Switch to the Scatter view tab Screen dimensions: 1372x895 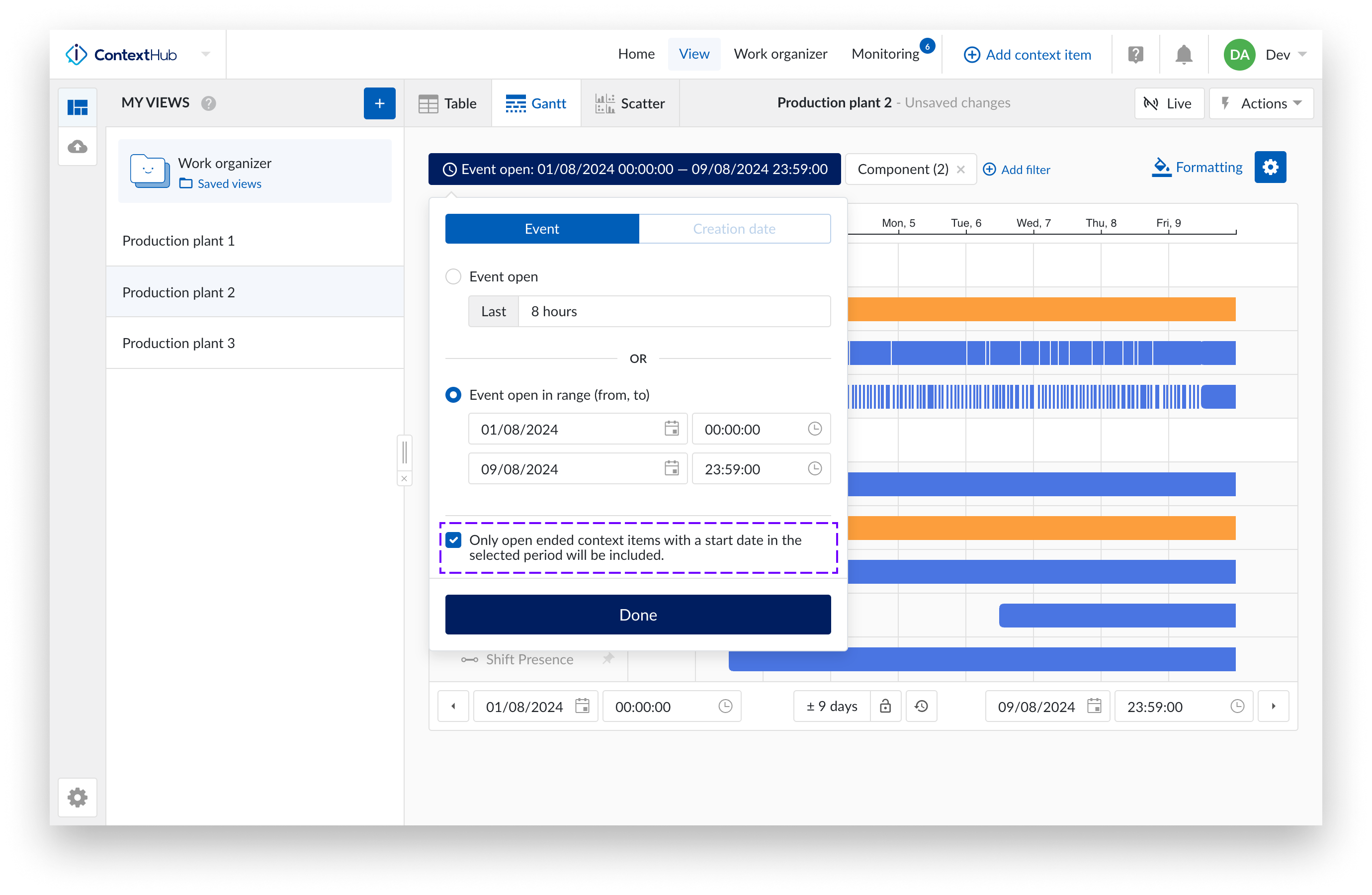[x=630, y=103]
